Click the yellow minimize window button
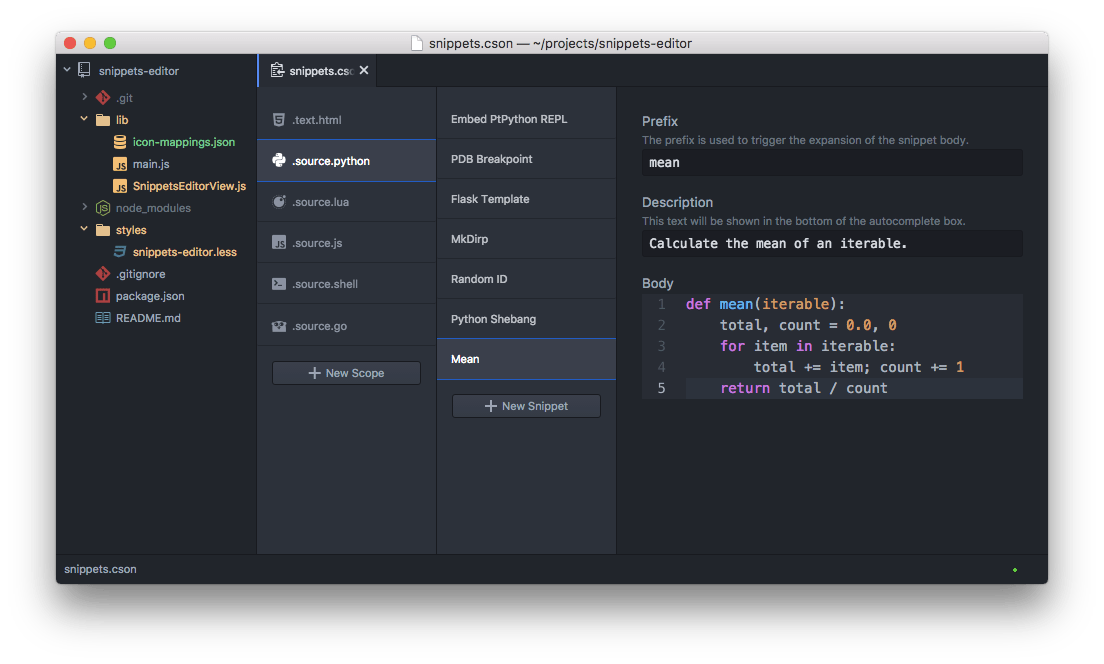 click(x=89, y=43)
